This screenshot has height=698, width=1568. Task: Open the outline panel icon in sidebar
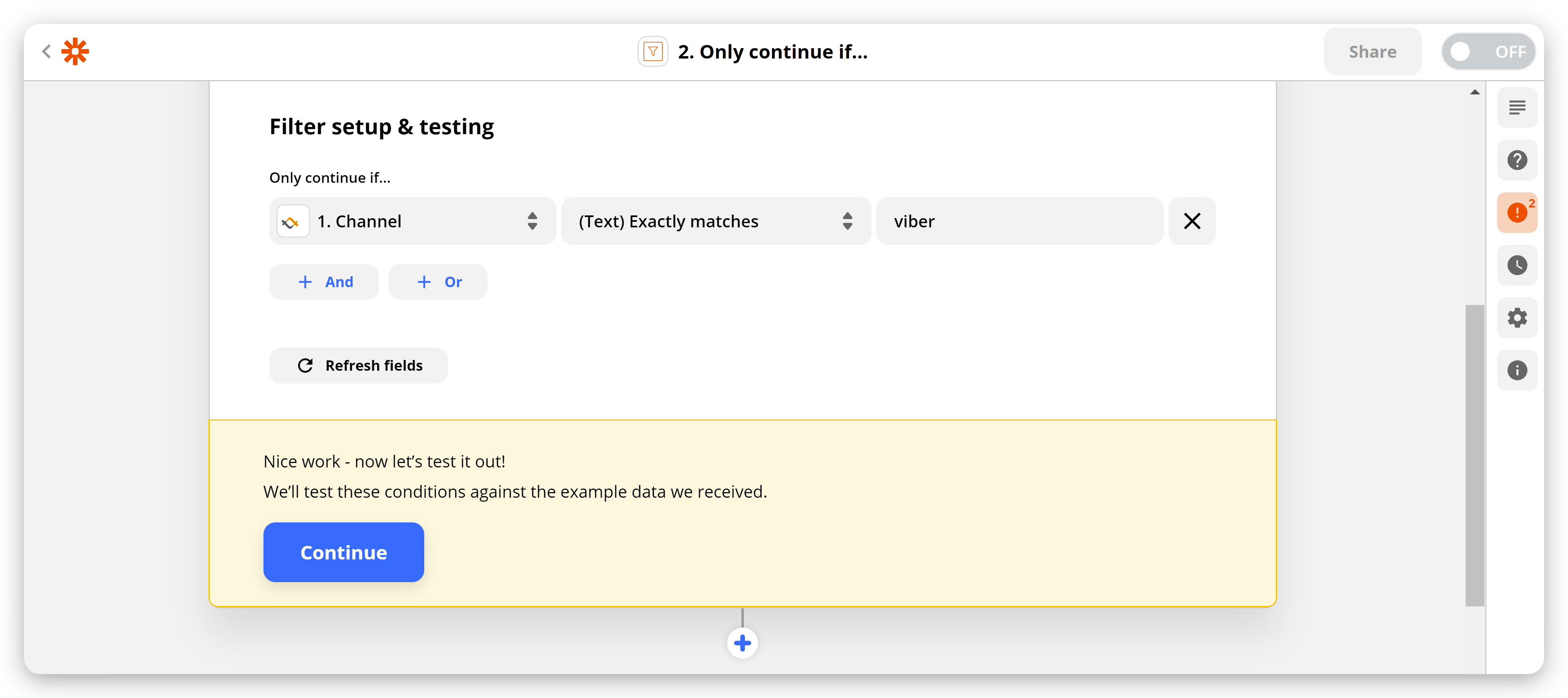tap(1517, 108)
